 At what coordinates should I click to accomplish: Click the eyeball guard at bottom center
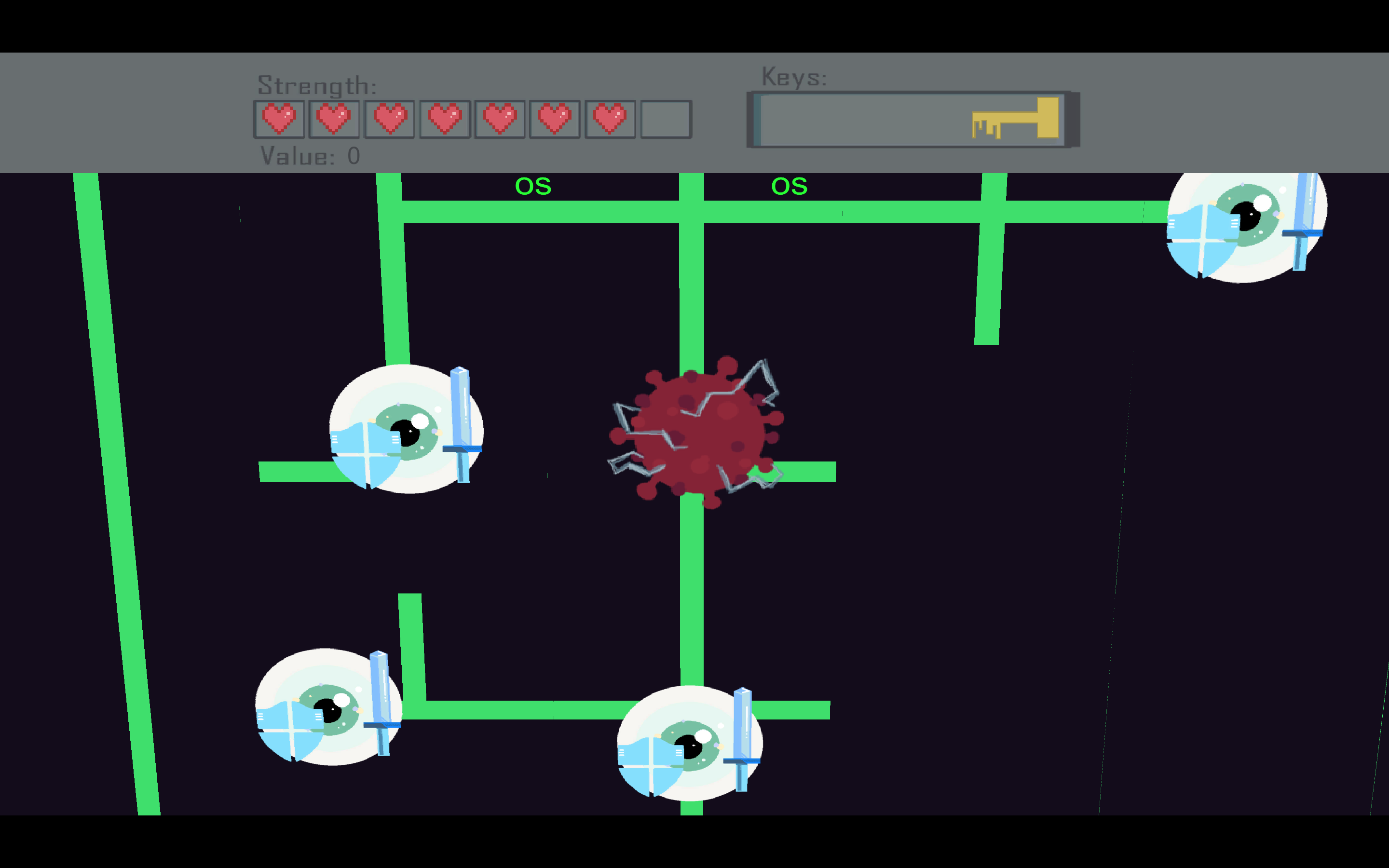tap(690, 743)
